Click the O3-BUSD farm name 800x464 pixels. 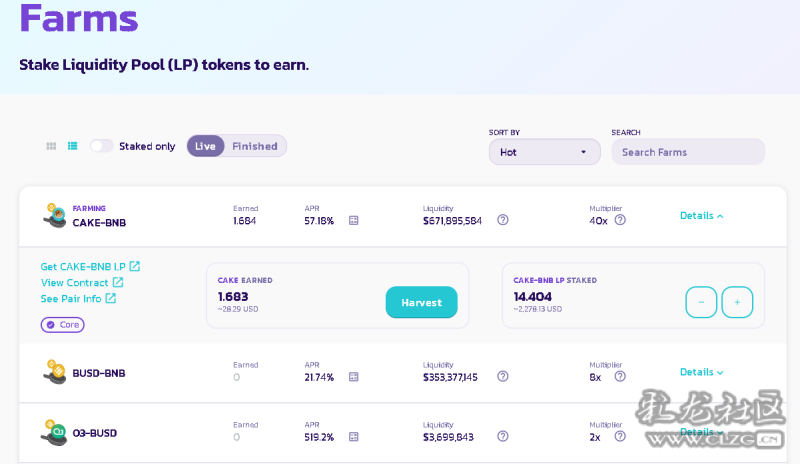94,433
